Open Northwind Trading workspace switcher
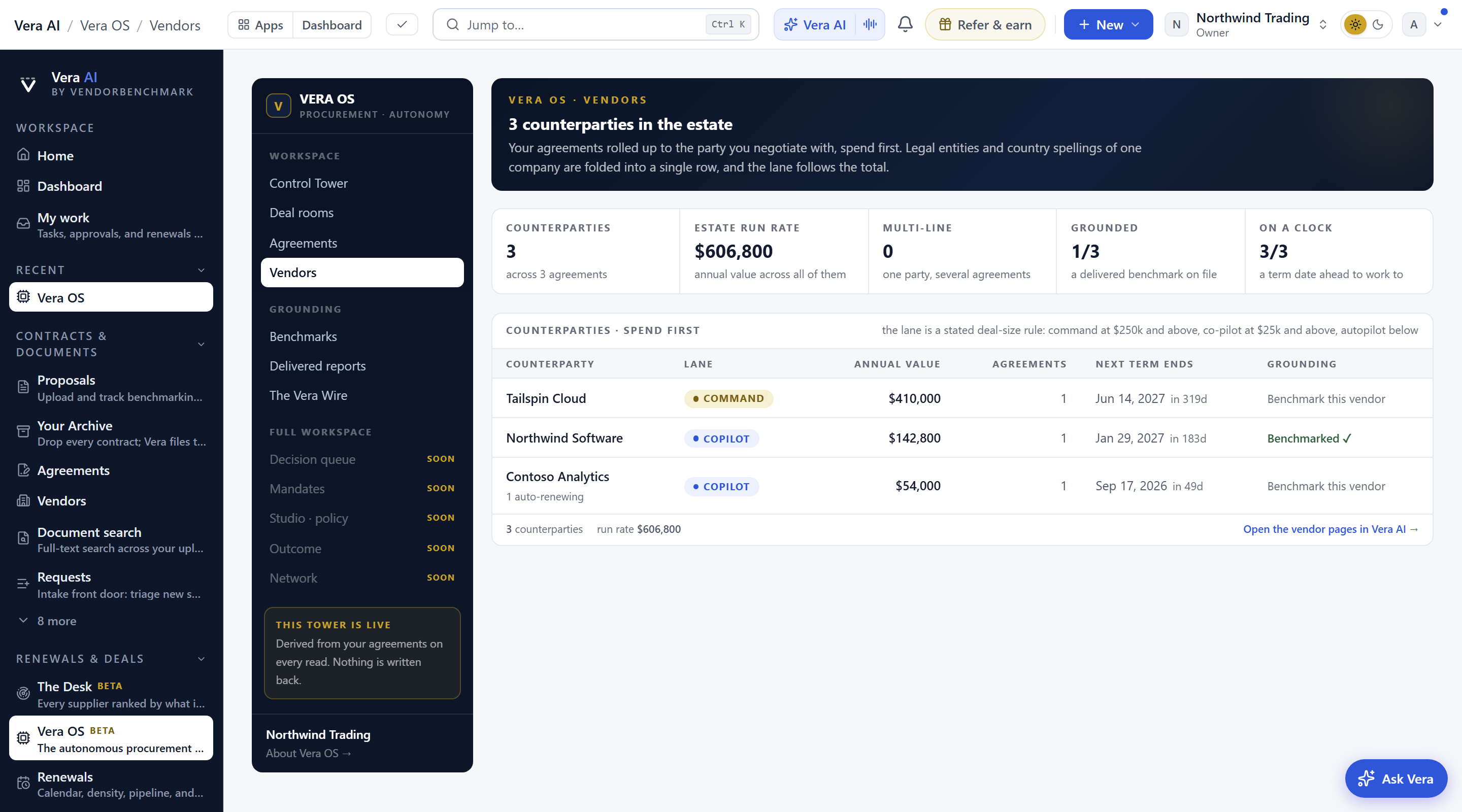1462x812 pixels. pos(1246,24)
